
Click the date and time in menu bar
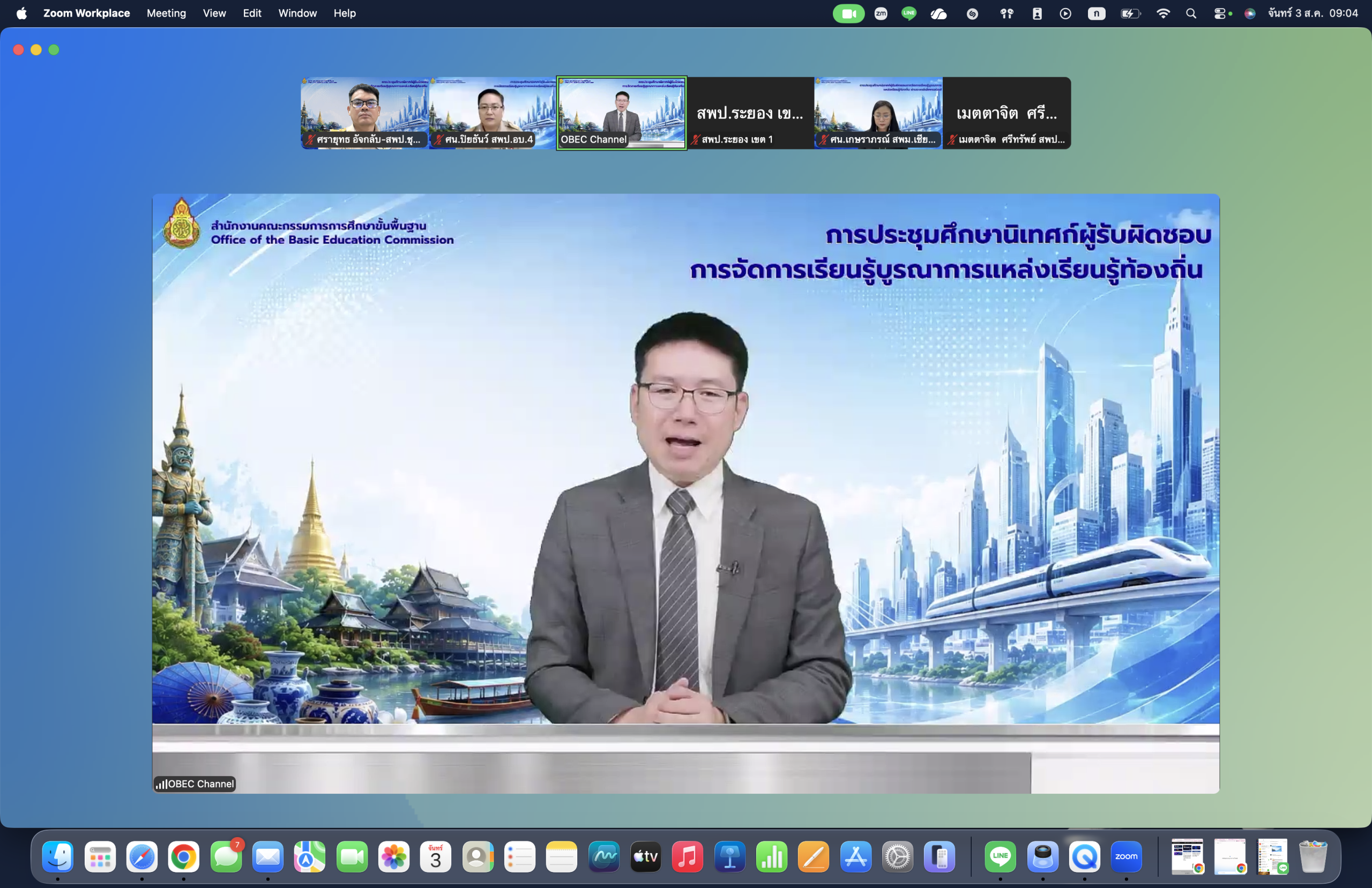click(x=1313, y=13)
